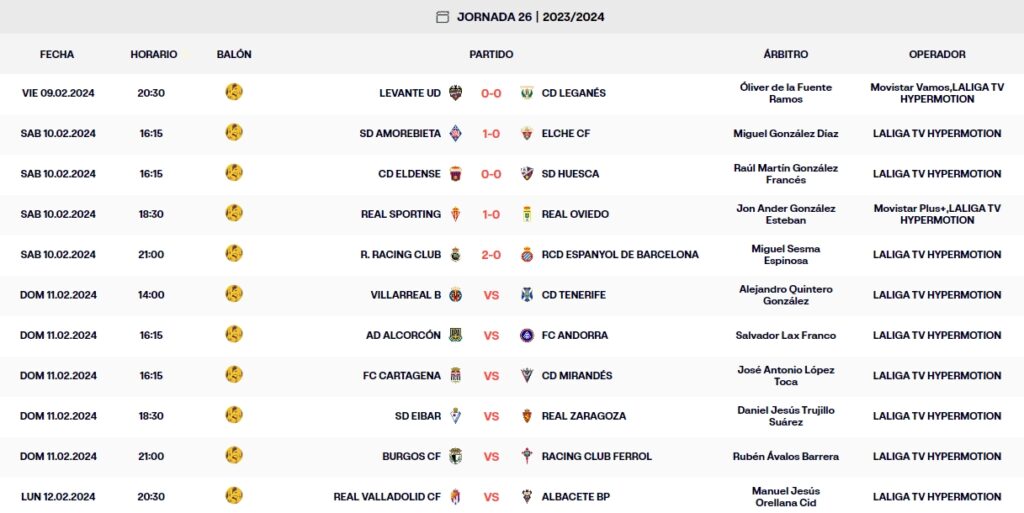The height and width of the screenshot is (513, 1024).
Task: Click the Real Valladolid CF crest
Action: tap(456, 497)
